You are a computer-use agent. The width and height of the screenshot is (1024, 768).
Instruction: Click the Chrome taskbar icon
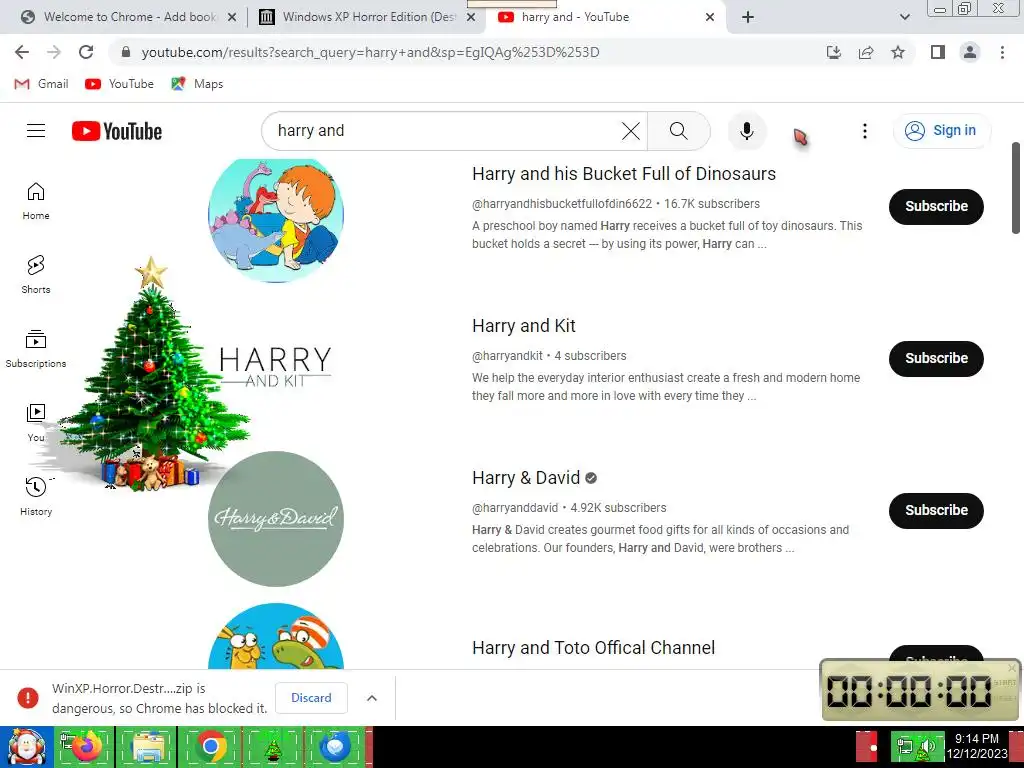coord(210,746)
